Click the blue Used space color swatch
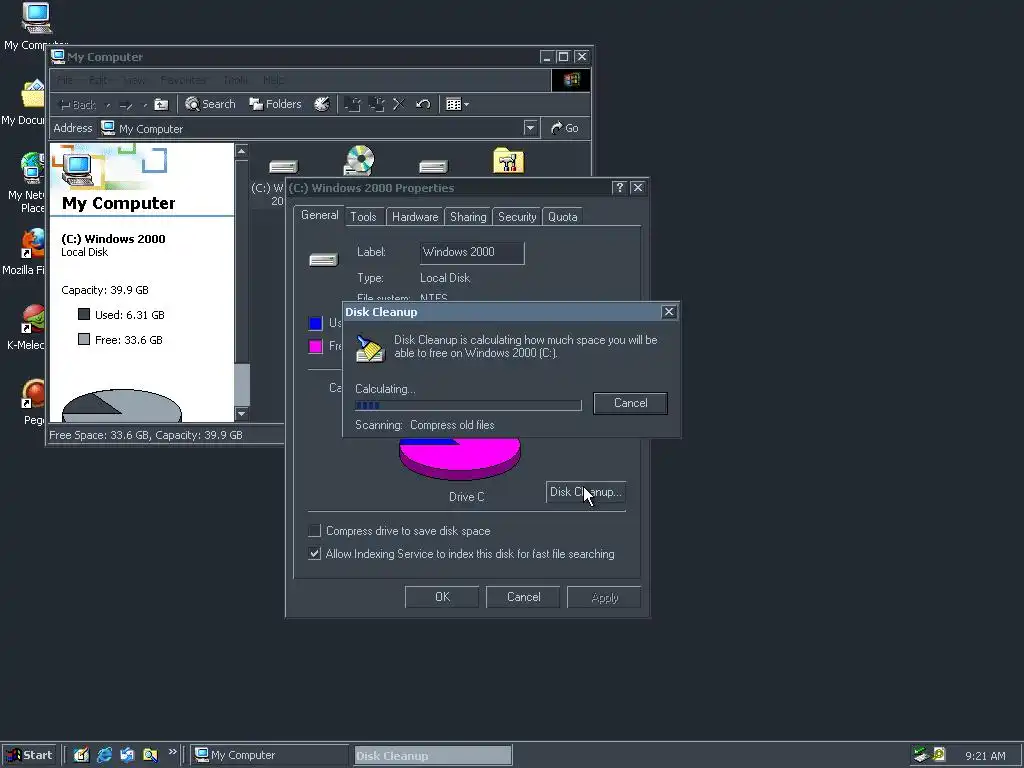 pyautogui.click(x=315, y=323)
